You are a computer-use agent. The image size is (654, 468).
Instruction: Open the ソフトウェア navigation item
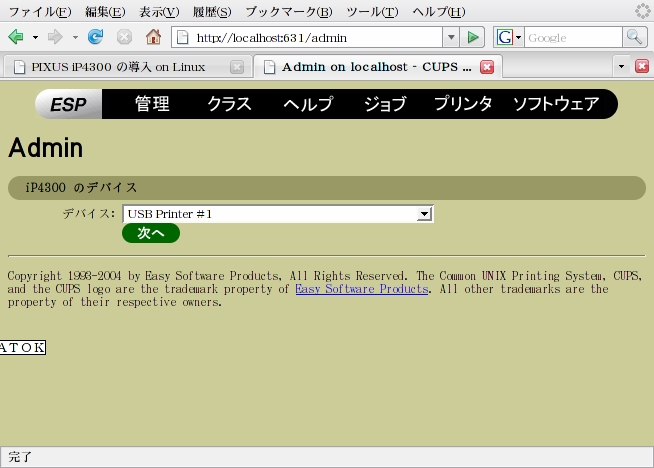pyautogui.click(x=556, y=104)
